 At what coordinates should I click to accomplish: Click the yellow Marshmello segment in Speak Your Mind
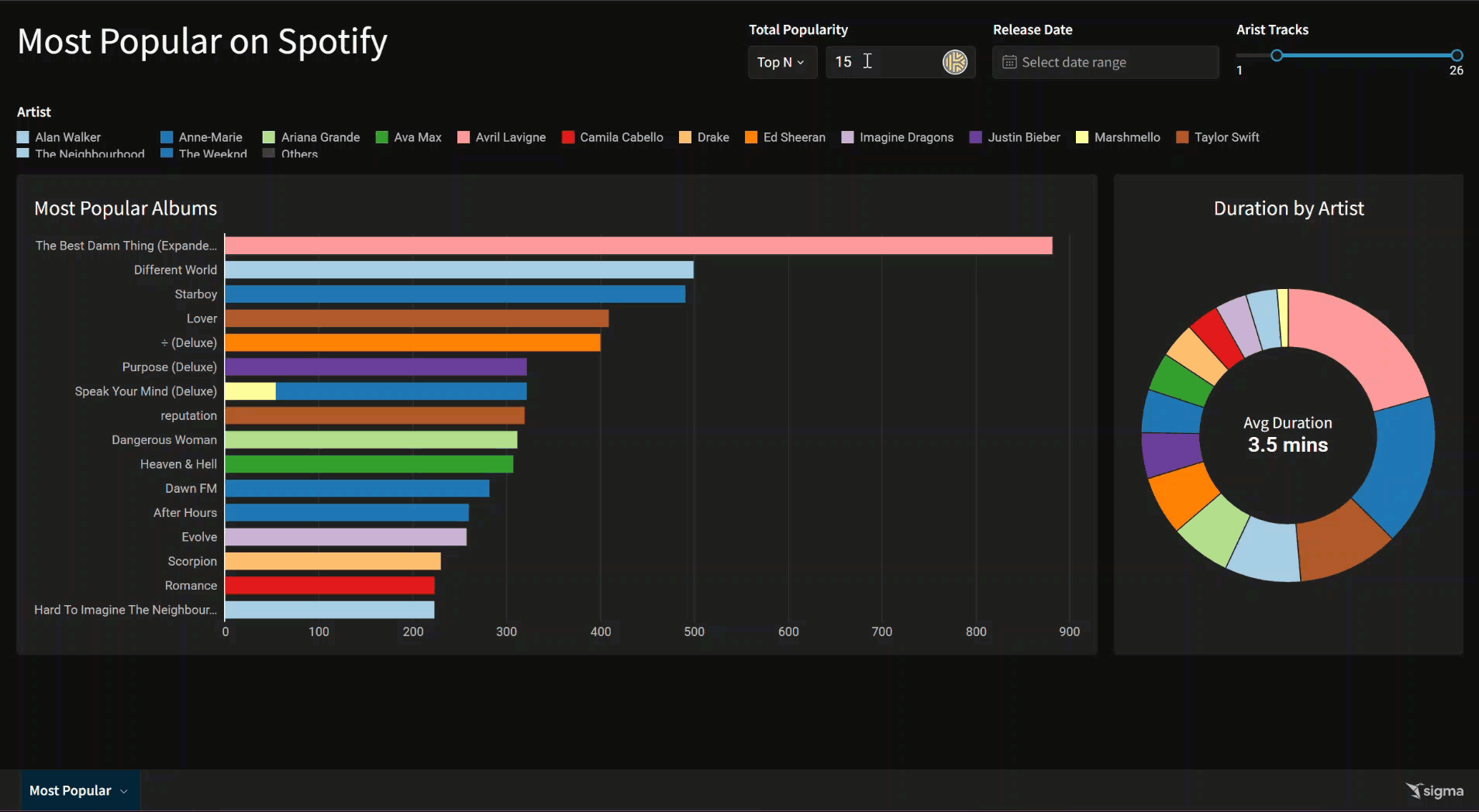250,391
